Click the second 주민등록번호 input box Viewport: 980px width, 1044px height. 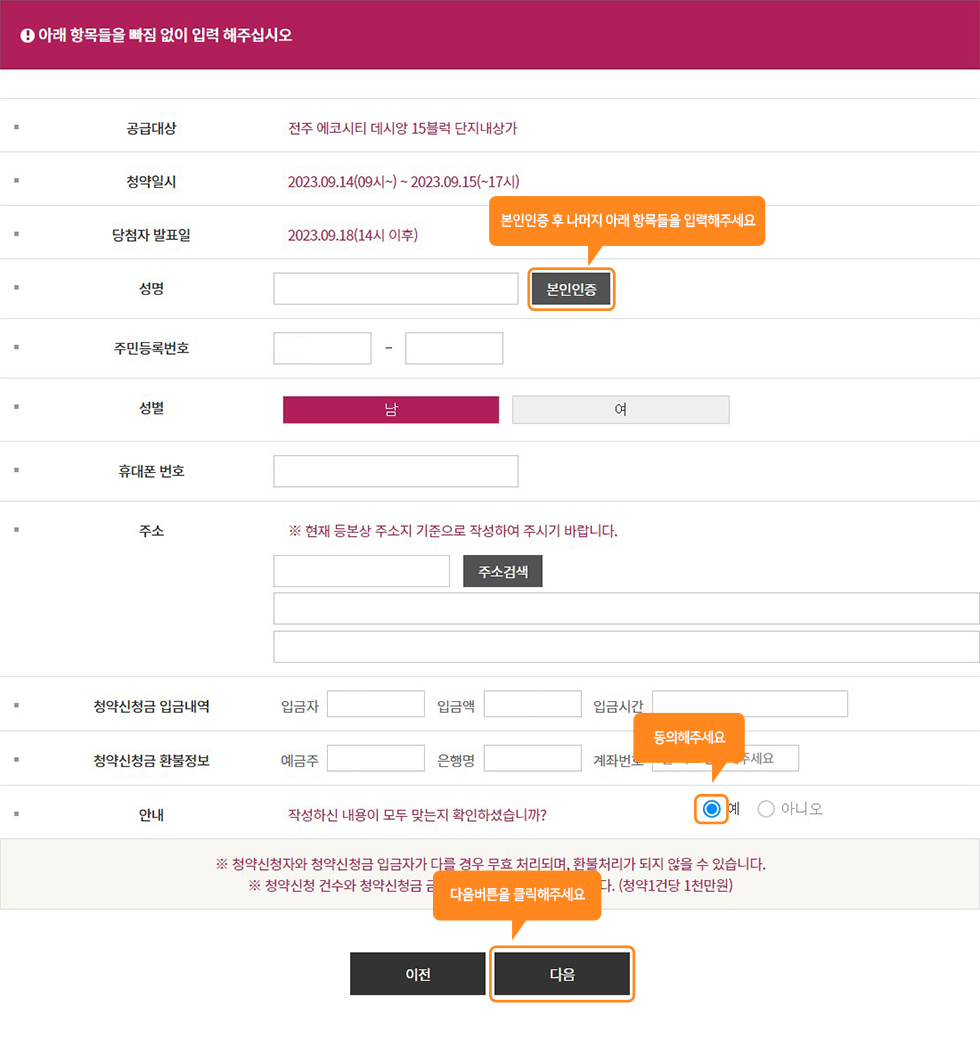pos(454,348)
